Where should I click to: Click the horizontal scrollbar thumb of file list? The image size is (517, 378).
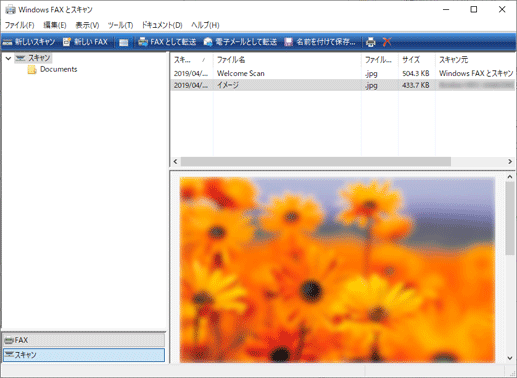(x=316, y=162)
